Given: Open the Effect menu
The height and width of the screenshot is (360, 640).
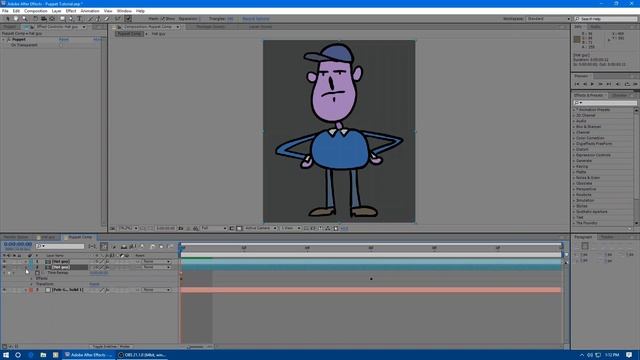Looking at the screenshot, I should tap(71, 11).
